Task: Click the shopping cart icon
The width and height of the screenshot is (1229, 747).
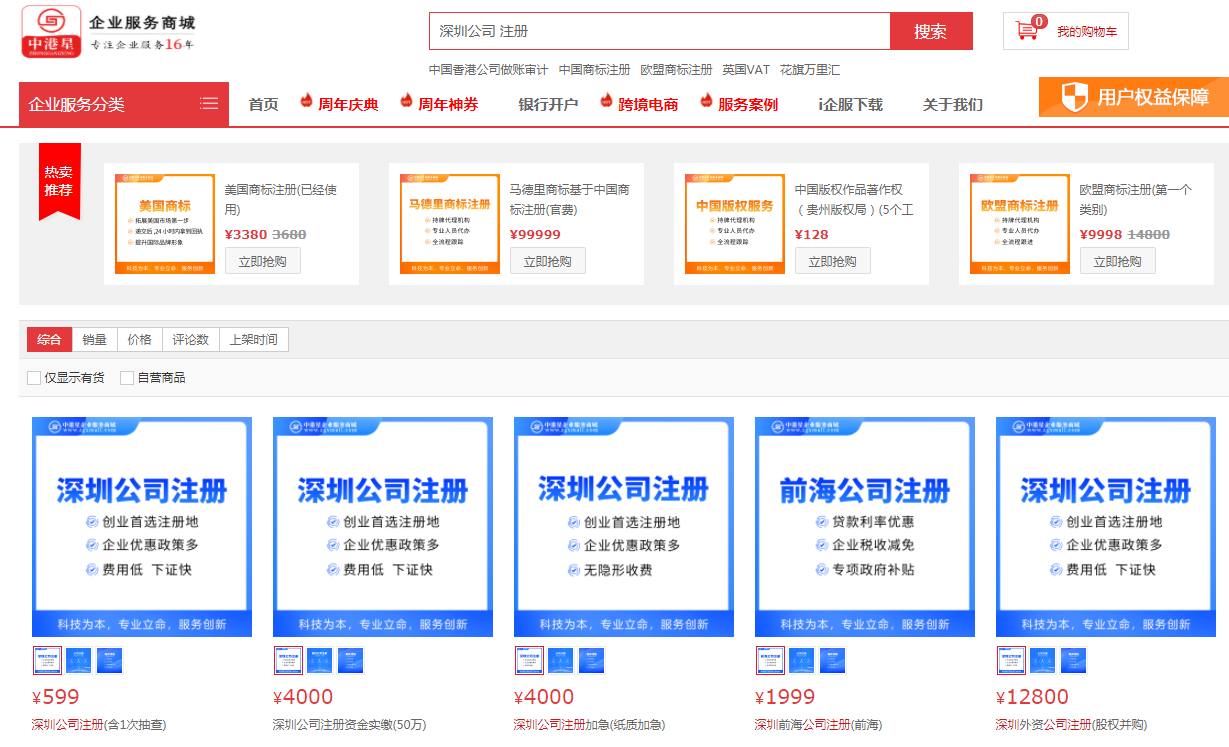Action: point(1027,31)
